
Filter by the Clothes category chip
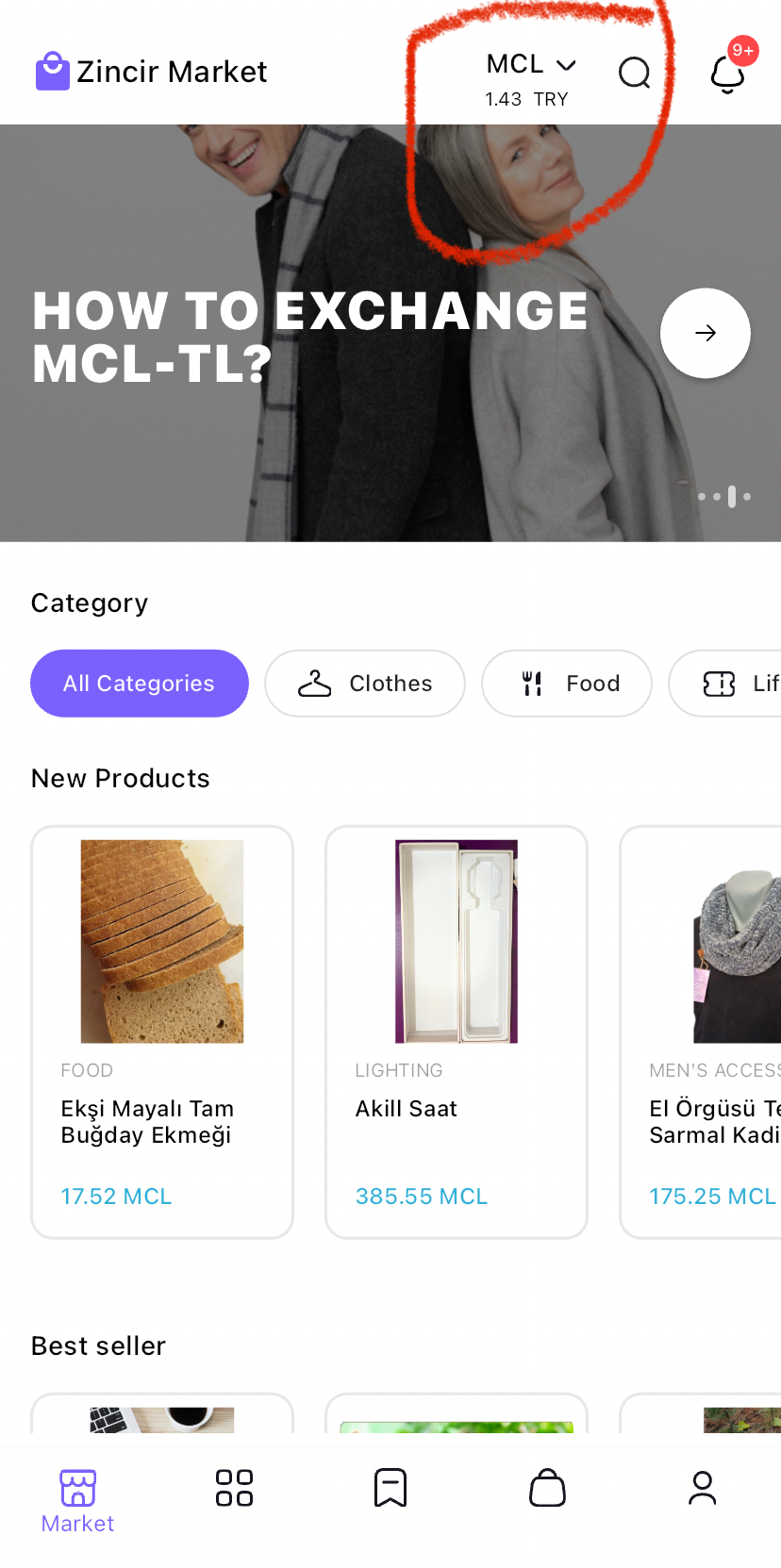pos(365,684)
